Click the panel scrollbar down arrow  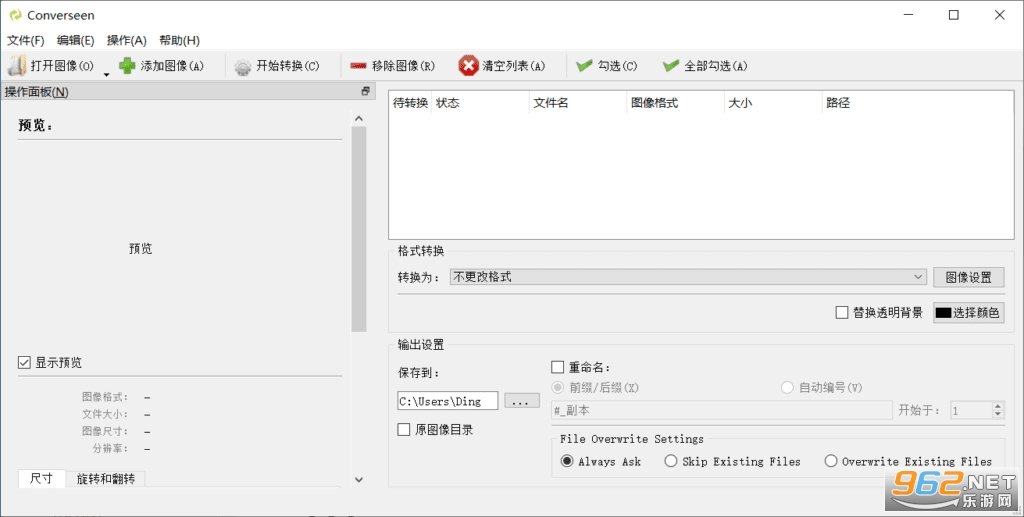(359, 479)
